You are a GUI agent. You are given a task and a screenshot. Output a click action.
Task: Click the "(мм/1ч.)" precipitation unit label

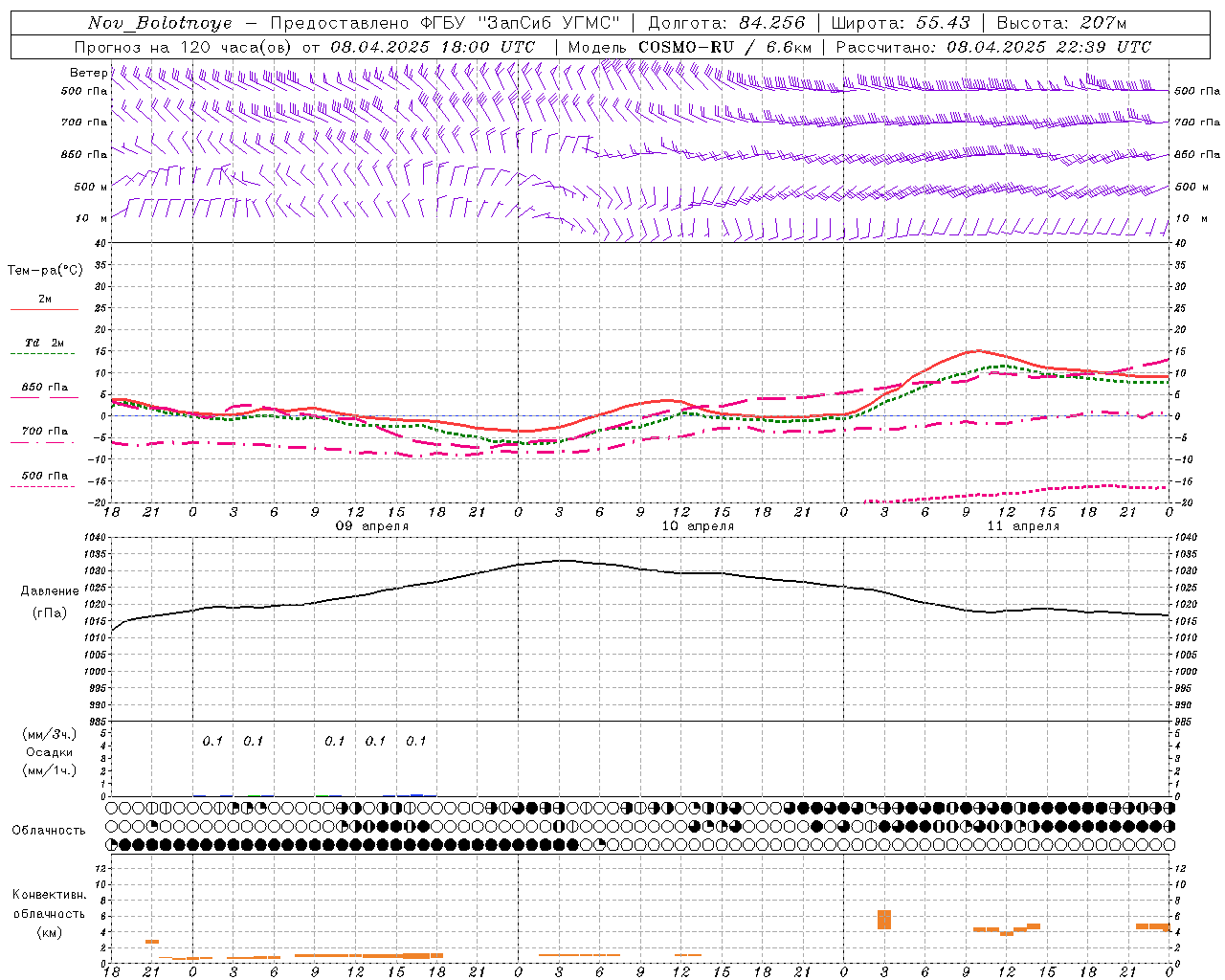click(x=49, y=770)
